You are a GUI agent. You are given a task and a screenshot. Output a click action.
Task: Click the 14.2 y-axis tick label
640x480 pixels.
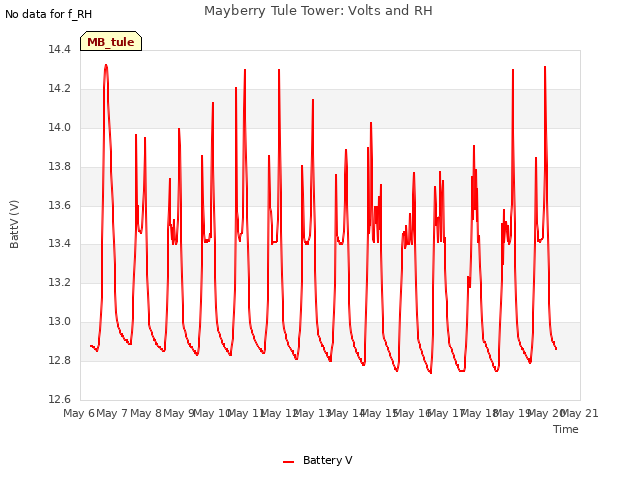[60, 89]
